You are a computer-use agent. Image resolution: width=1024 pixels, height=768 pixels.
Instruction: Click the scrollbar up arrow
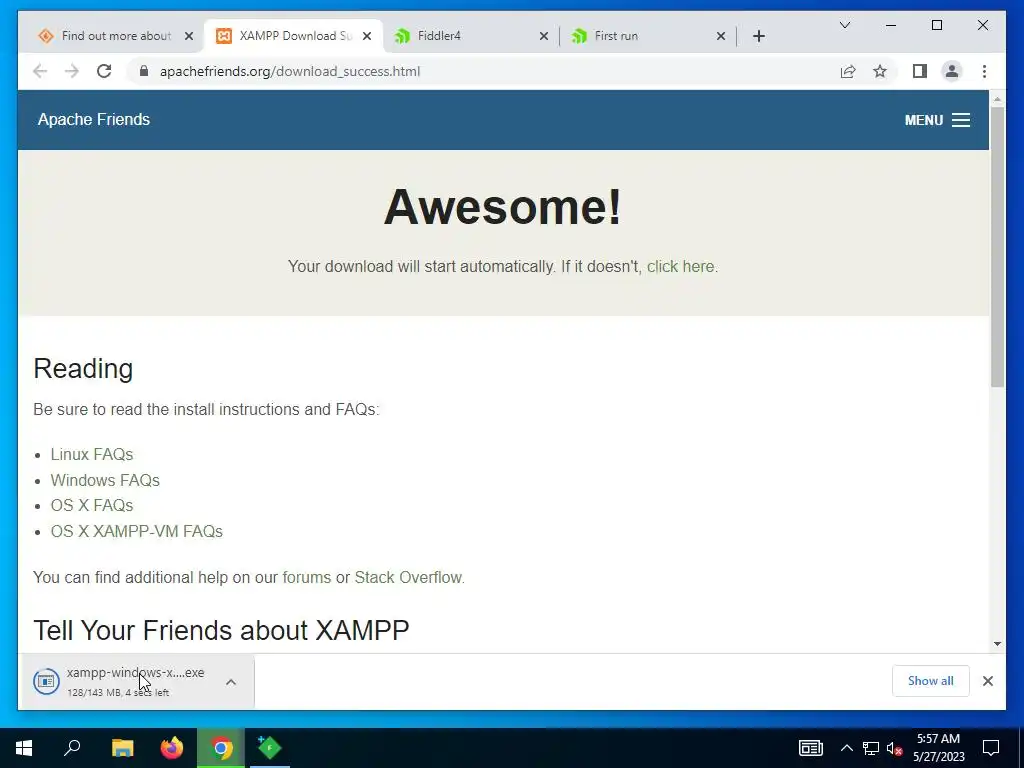997,99
